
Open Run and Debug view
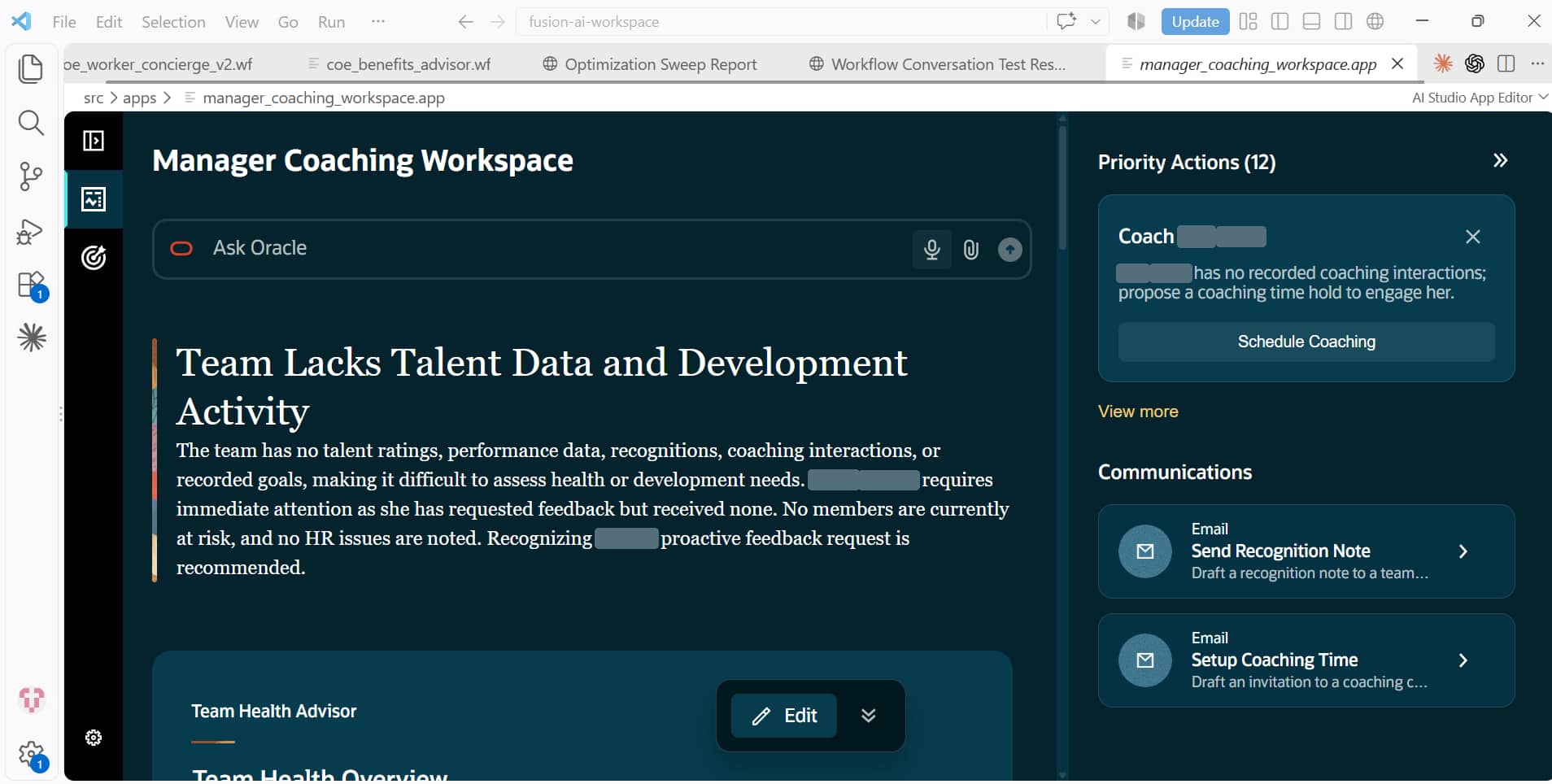tap(31, 232)
